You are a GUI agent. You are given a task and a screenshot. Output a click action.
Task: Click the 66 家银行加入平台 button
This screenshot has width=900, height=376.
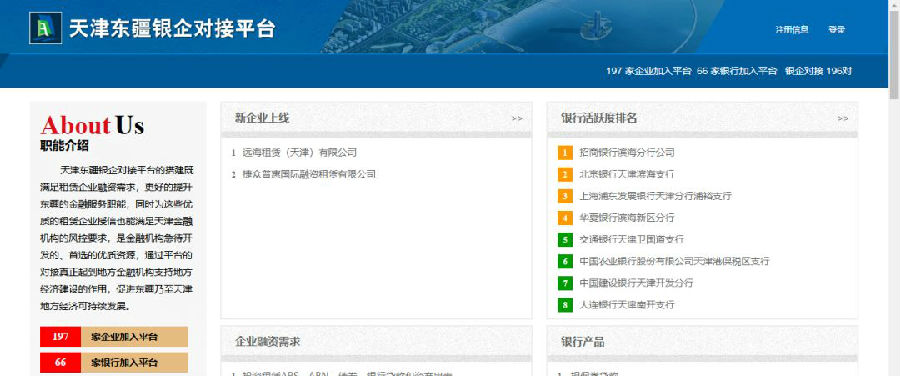click(x=114, y=362)
